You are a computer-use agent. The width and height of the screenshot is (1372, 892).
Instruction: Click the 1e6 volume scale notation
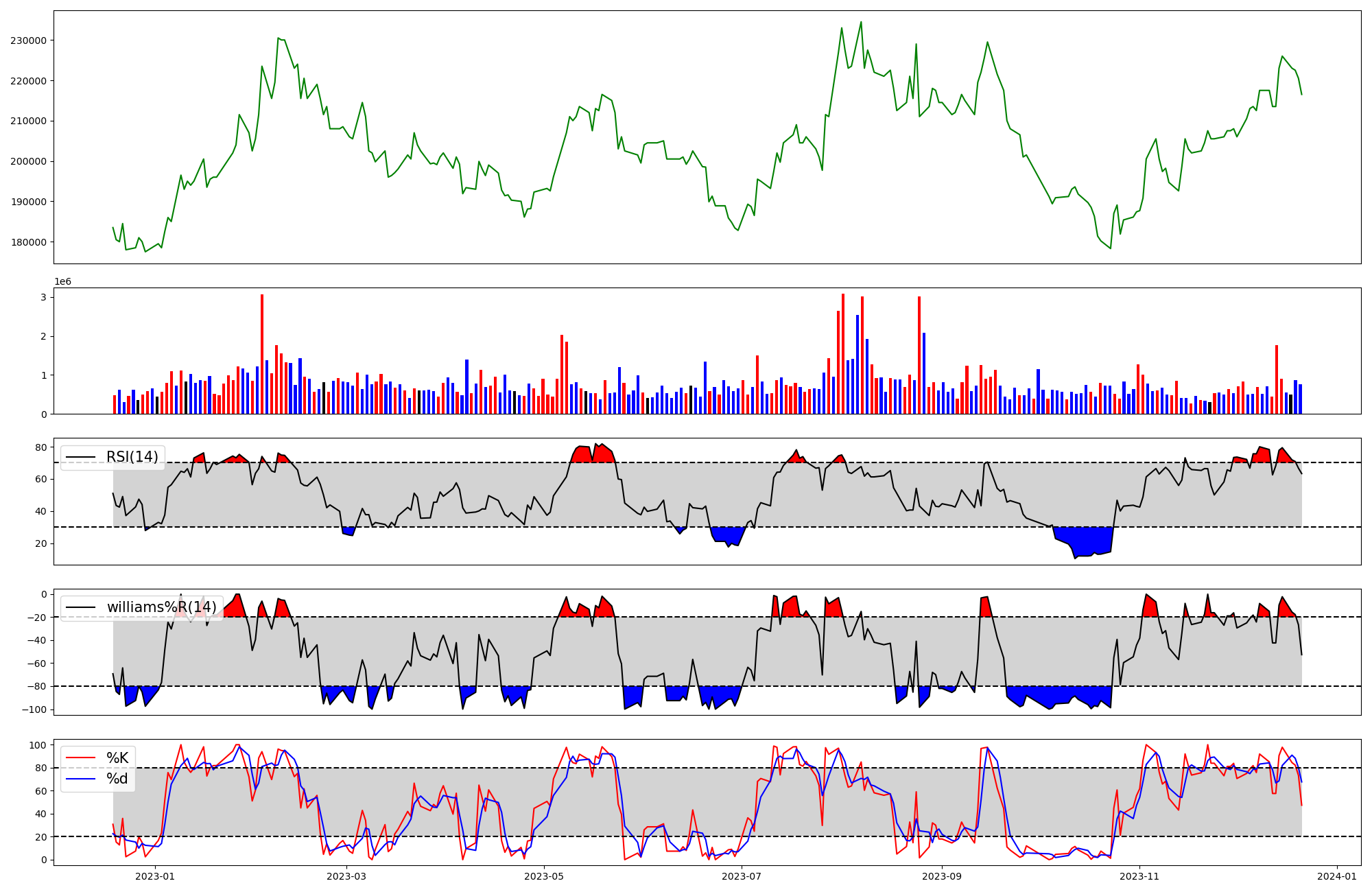(x=62, y=282)
